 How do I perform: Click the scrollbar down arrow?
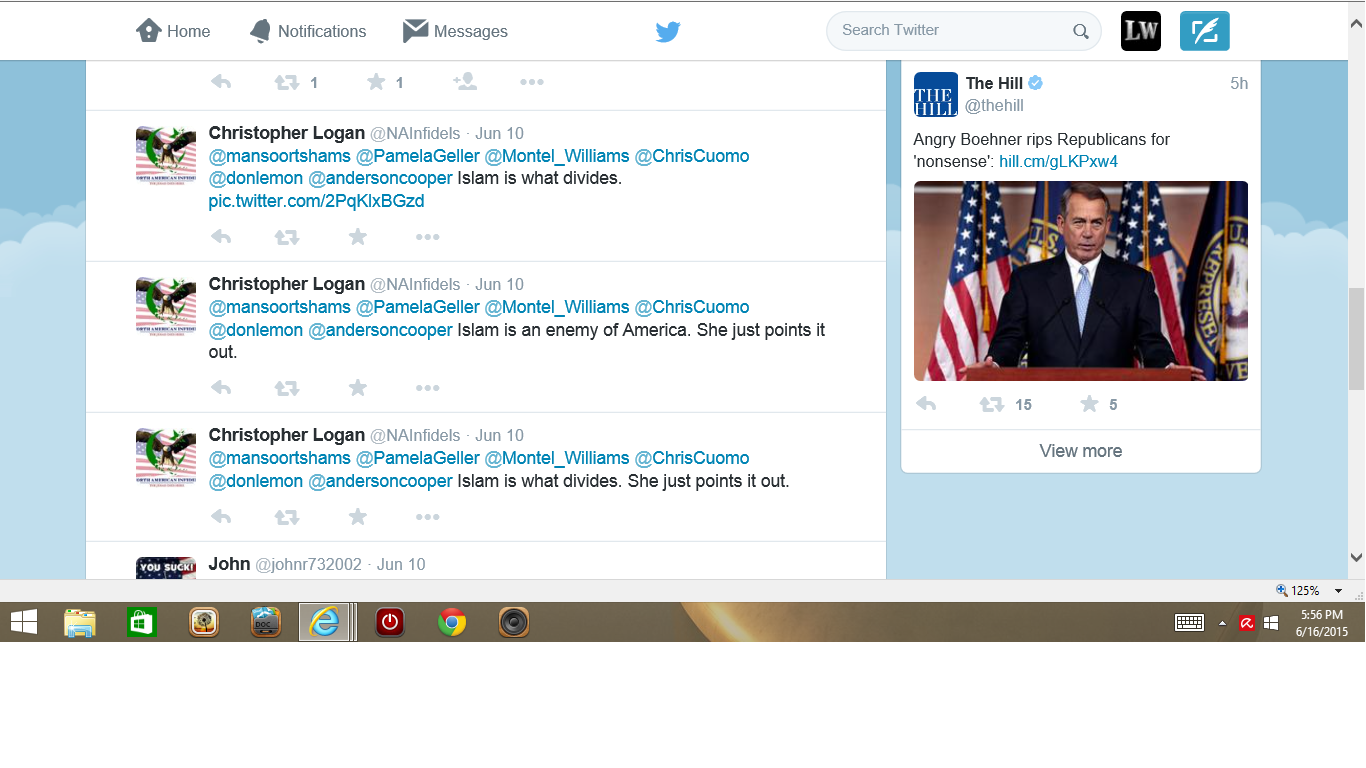pyautogui.click(x=1357, y=558)
